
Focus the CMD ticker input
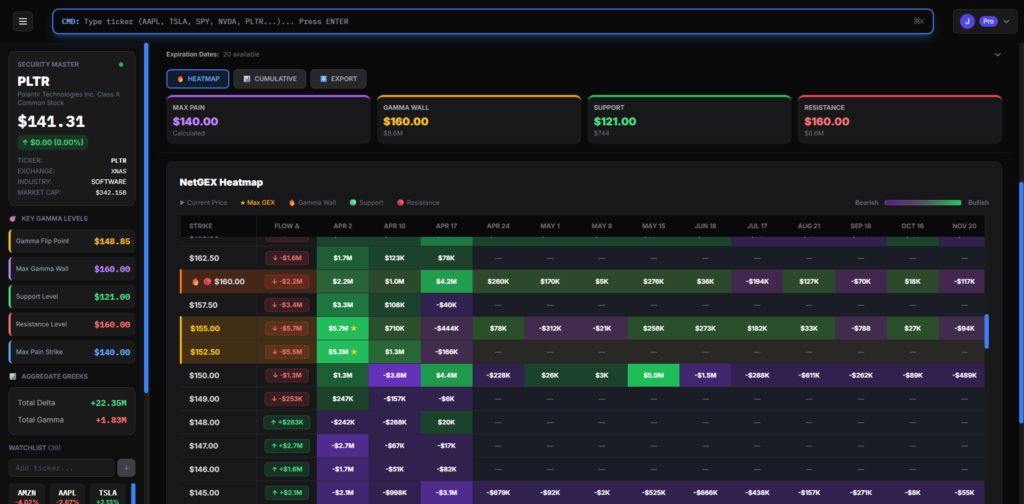(493, 22)
